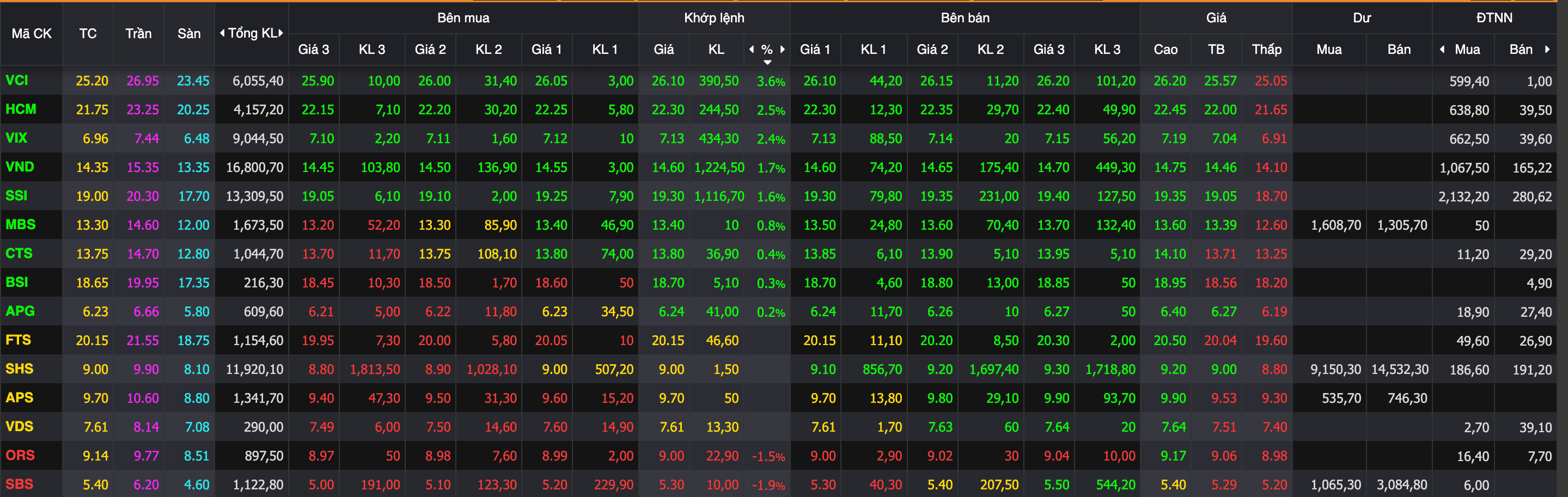Open stock symbol HCM
The height and width of the screenshot is (497, 1568).
coord(21,109)
